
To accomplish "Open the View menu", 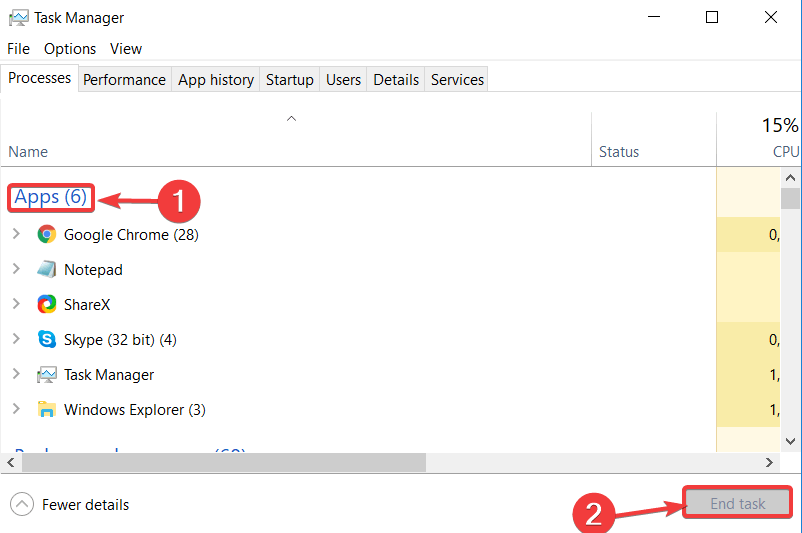I will 126,49.
